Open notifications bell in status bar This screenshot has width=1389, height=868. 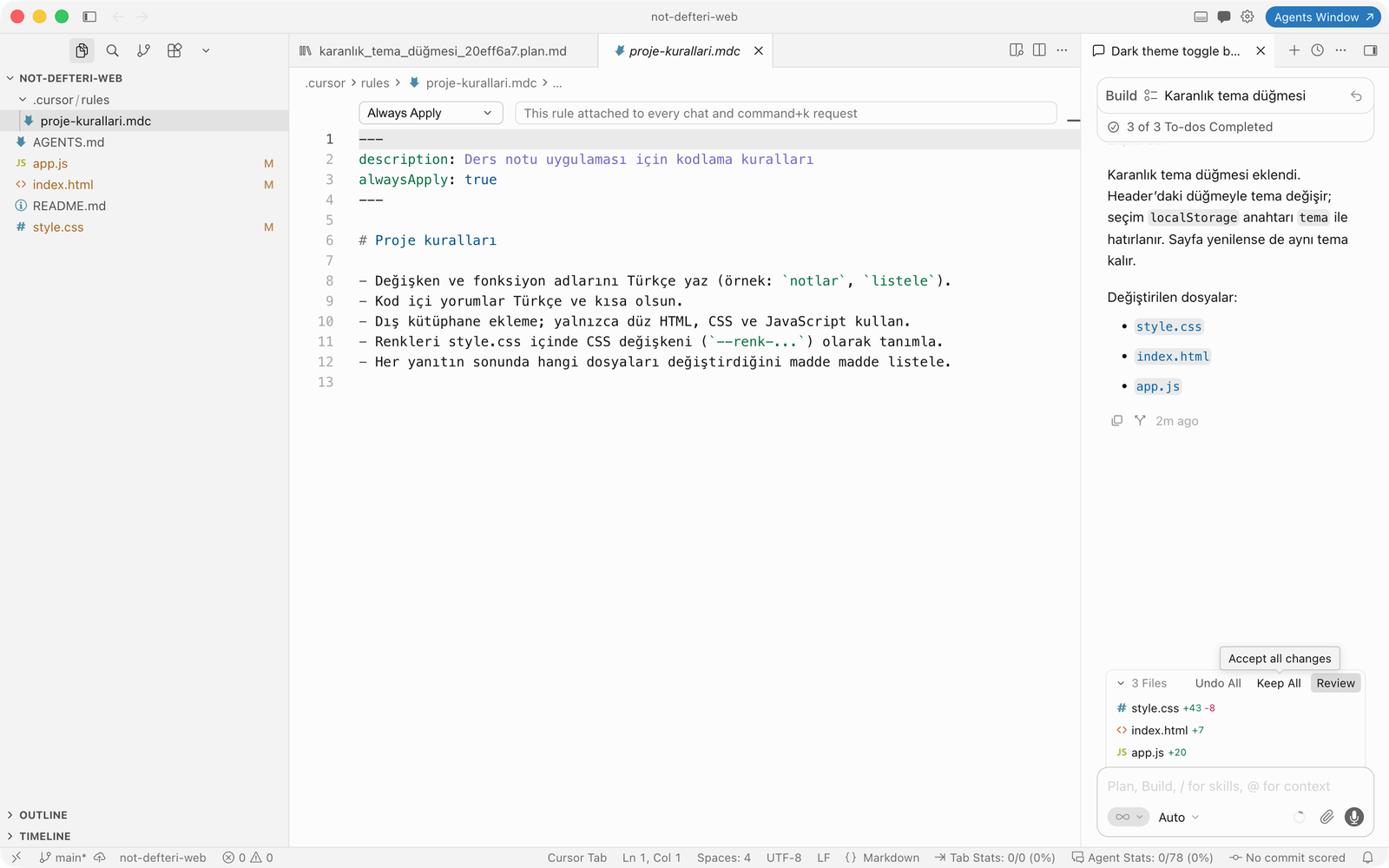1368,858
